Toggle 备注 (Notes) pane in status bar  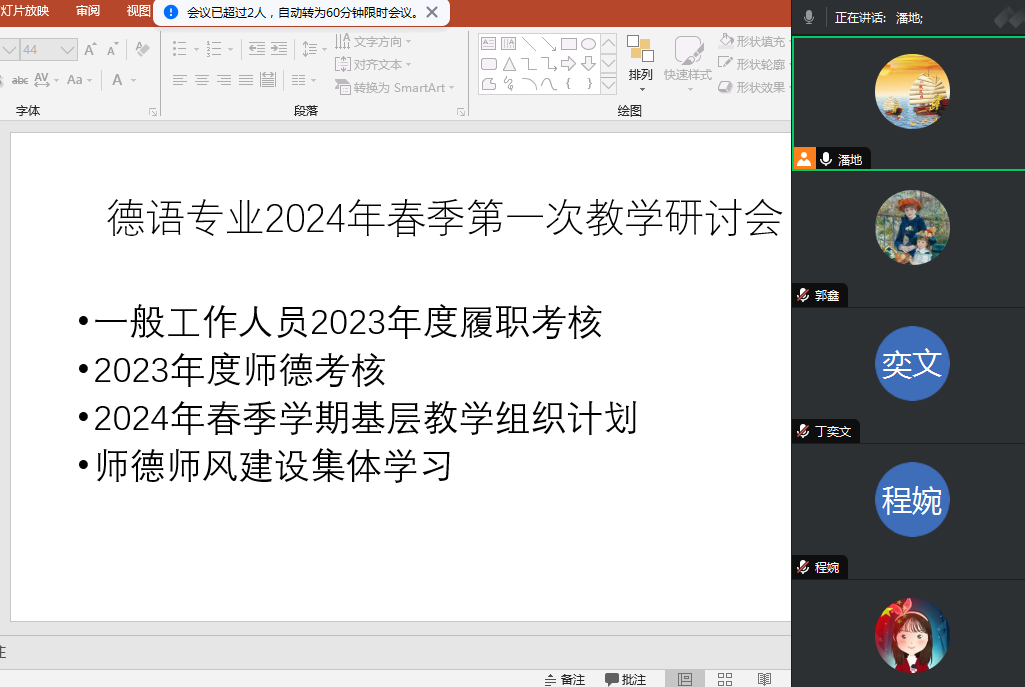(565, 679)
